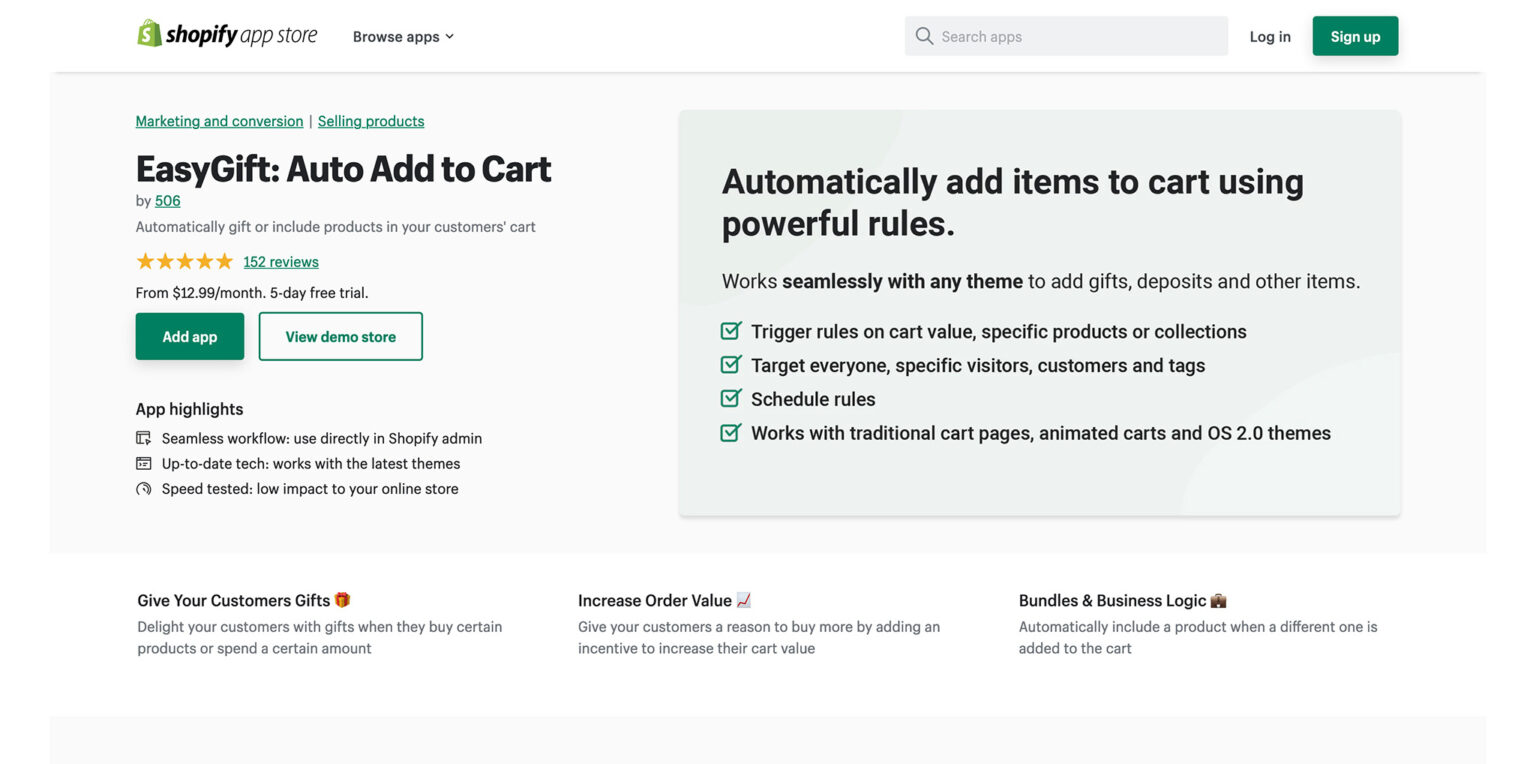
Task: Click the Add app button
Action: (189, 336)
